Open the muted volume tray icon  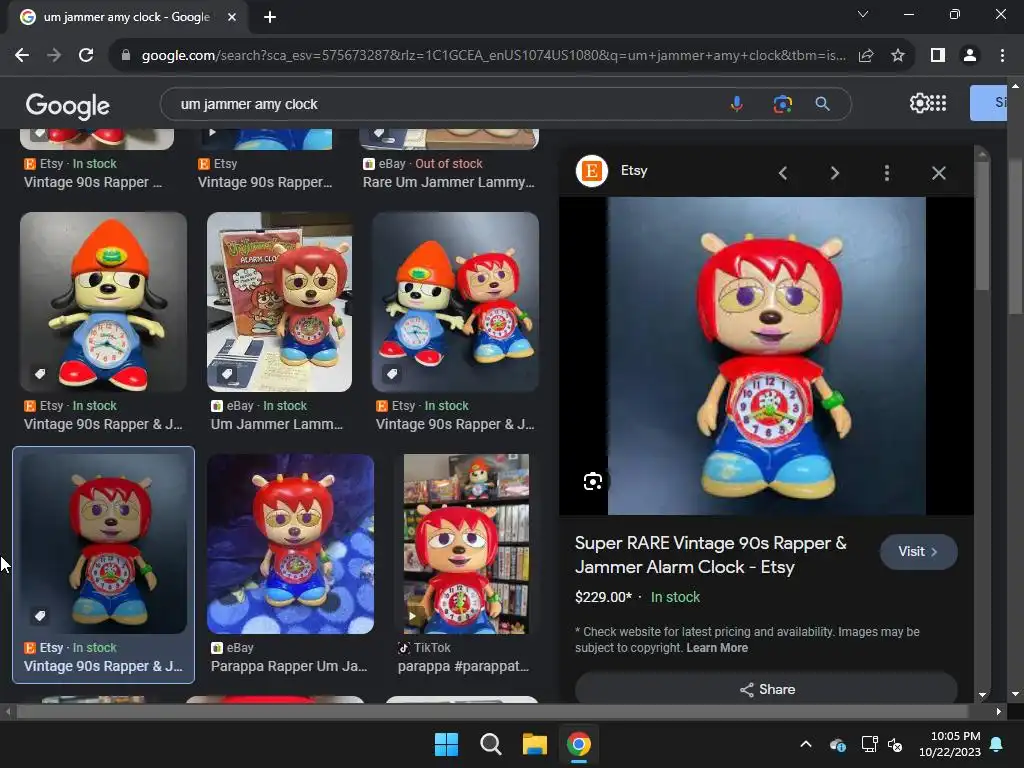(x=895, y=744)
